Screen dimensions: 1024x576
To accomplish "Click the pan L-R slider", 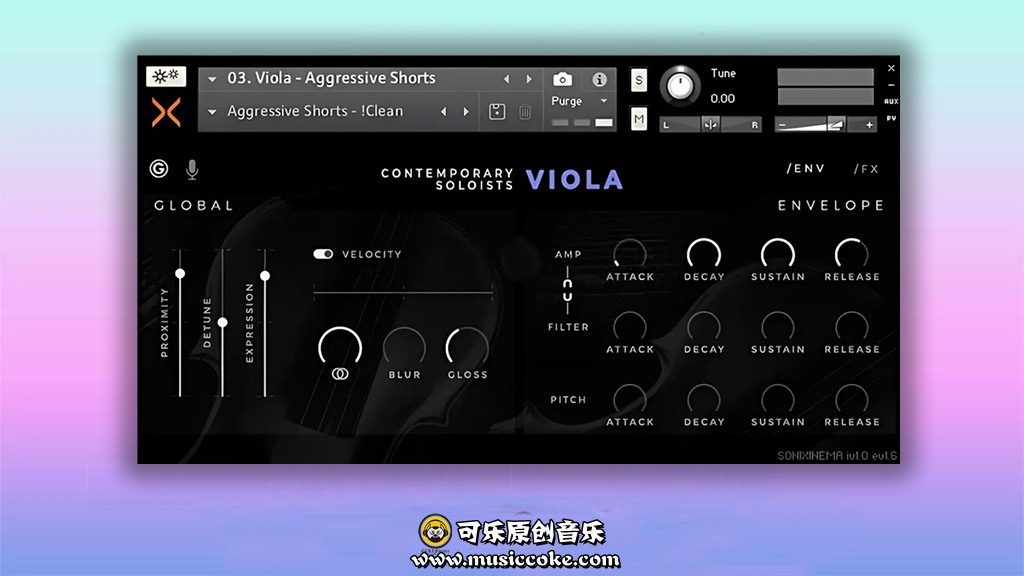I will pos(711,124).
